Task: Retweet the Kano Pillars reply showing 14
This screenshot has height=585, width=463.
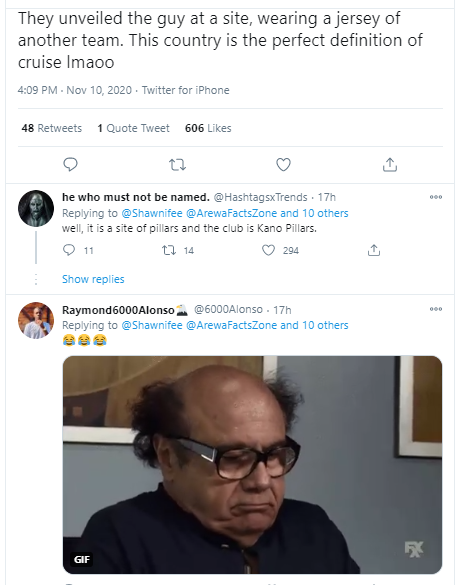Action: [x=169, y=250]
